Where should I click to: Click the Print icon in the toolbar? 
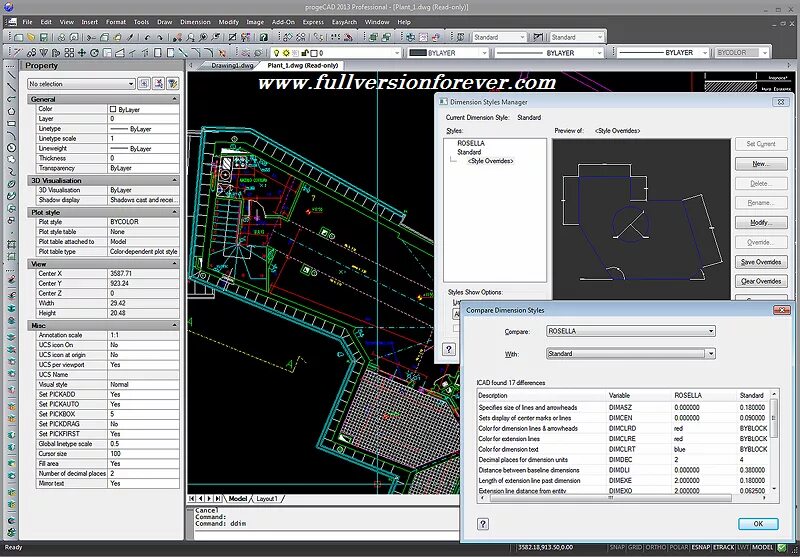61,37
